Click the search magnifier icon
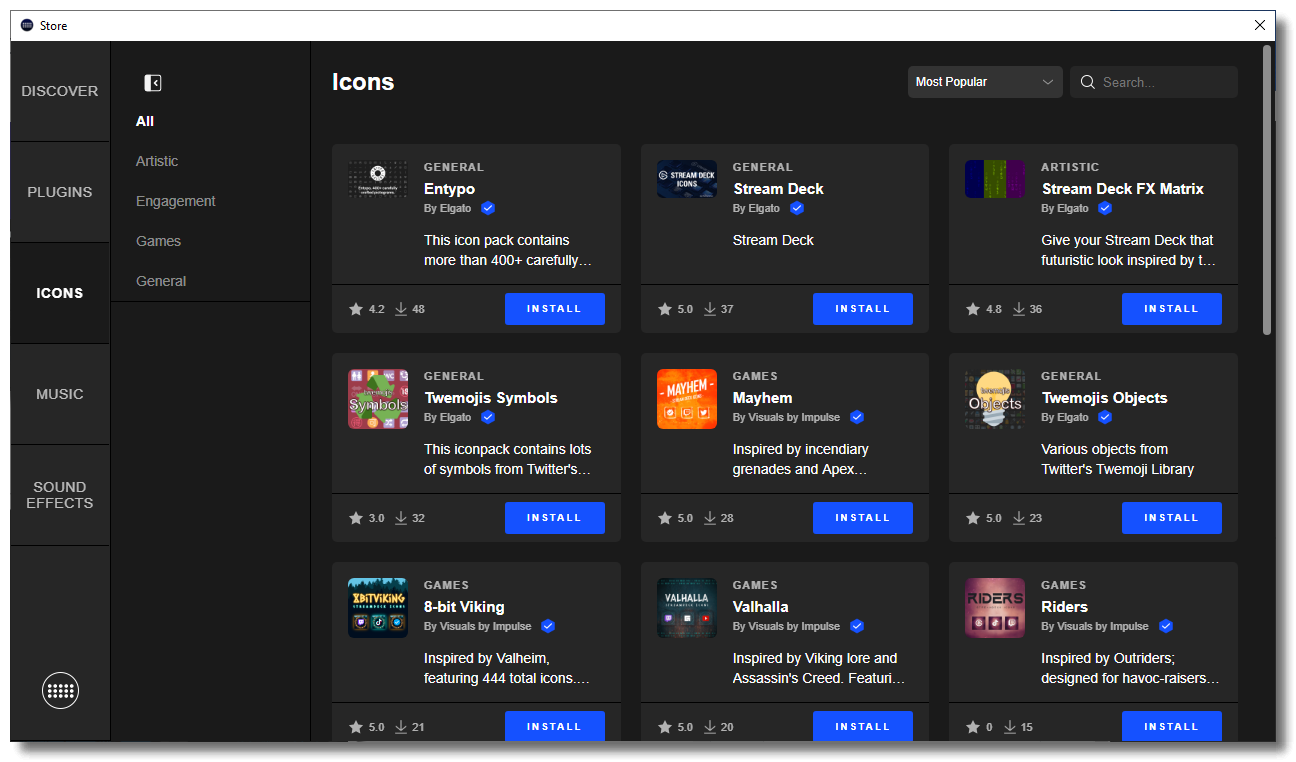This screenshot has width=1296, height=762. click(x=1087, y=82)
